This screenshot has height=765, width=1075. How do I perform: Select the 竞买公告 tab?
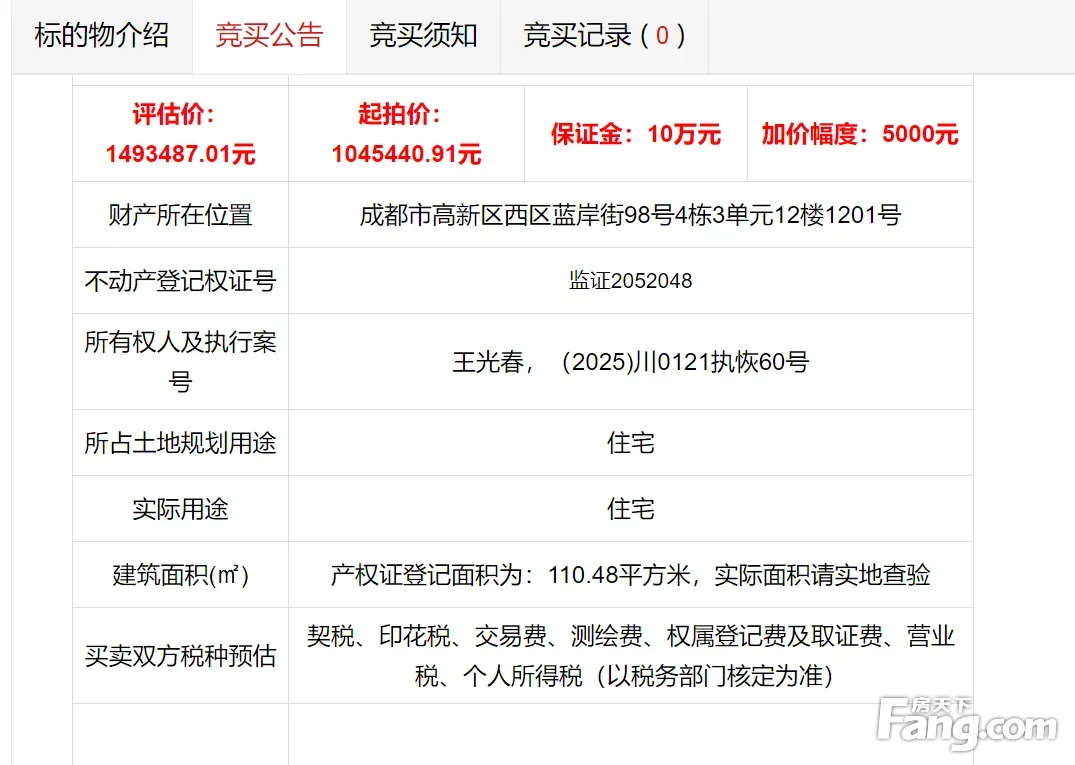coord(269,36)
